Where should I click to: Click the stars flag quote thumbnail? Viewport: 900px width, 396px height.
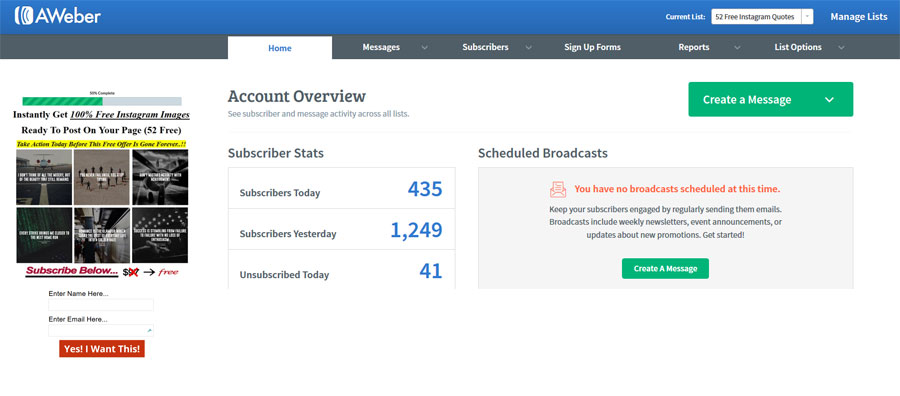point(160,235)
